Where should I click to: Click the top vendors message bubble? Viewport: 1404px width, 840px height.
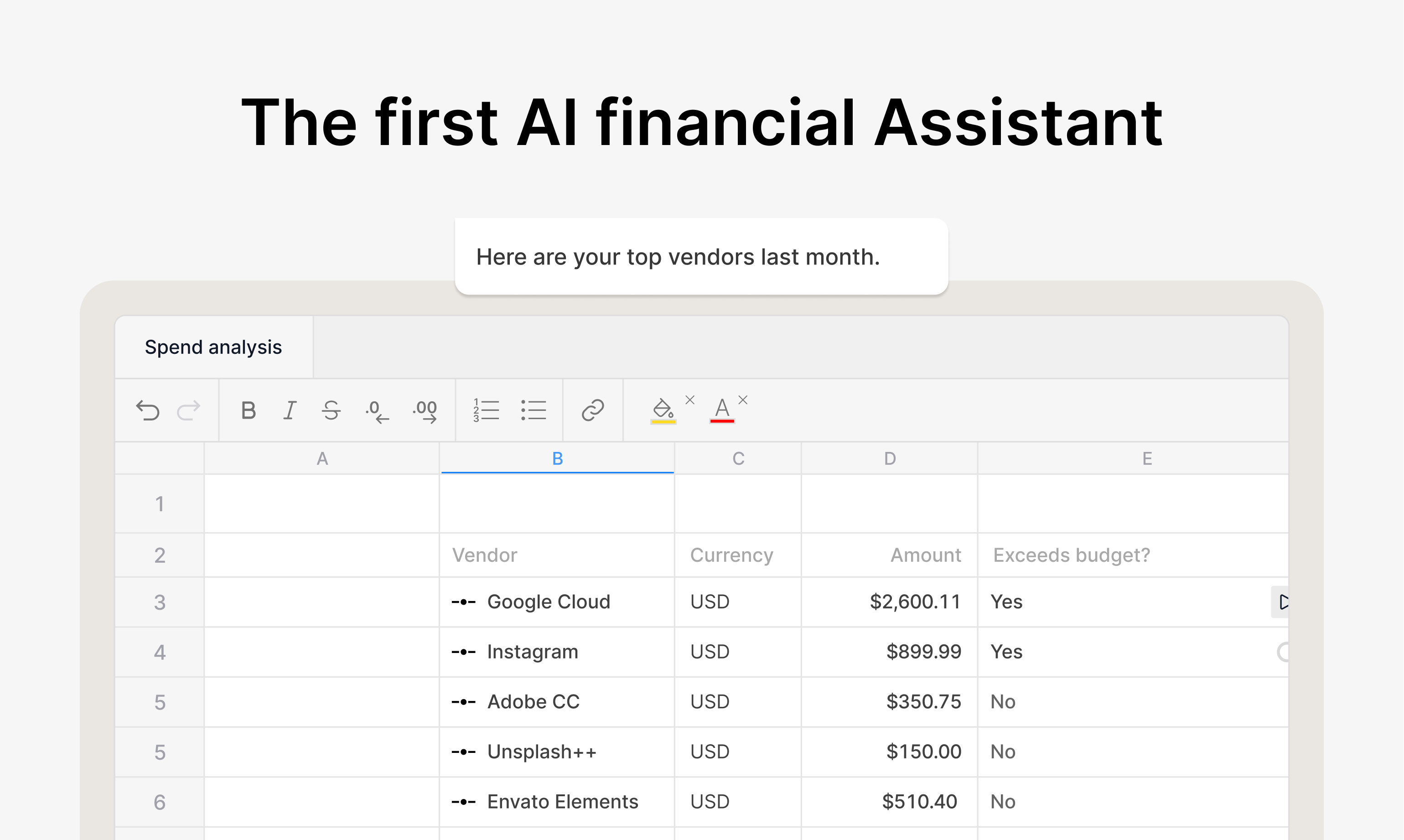click(x=702, y=256)
